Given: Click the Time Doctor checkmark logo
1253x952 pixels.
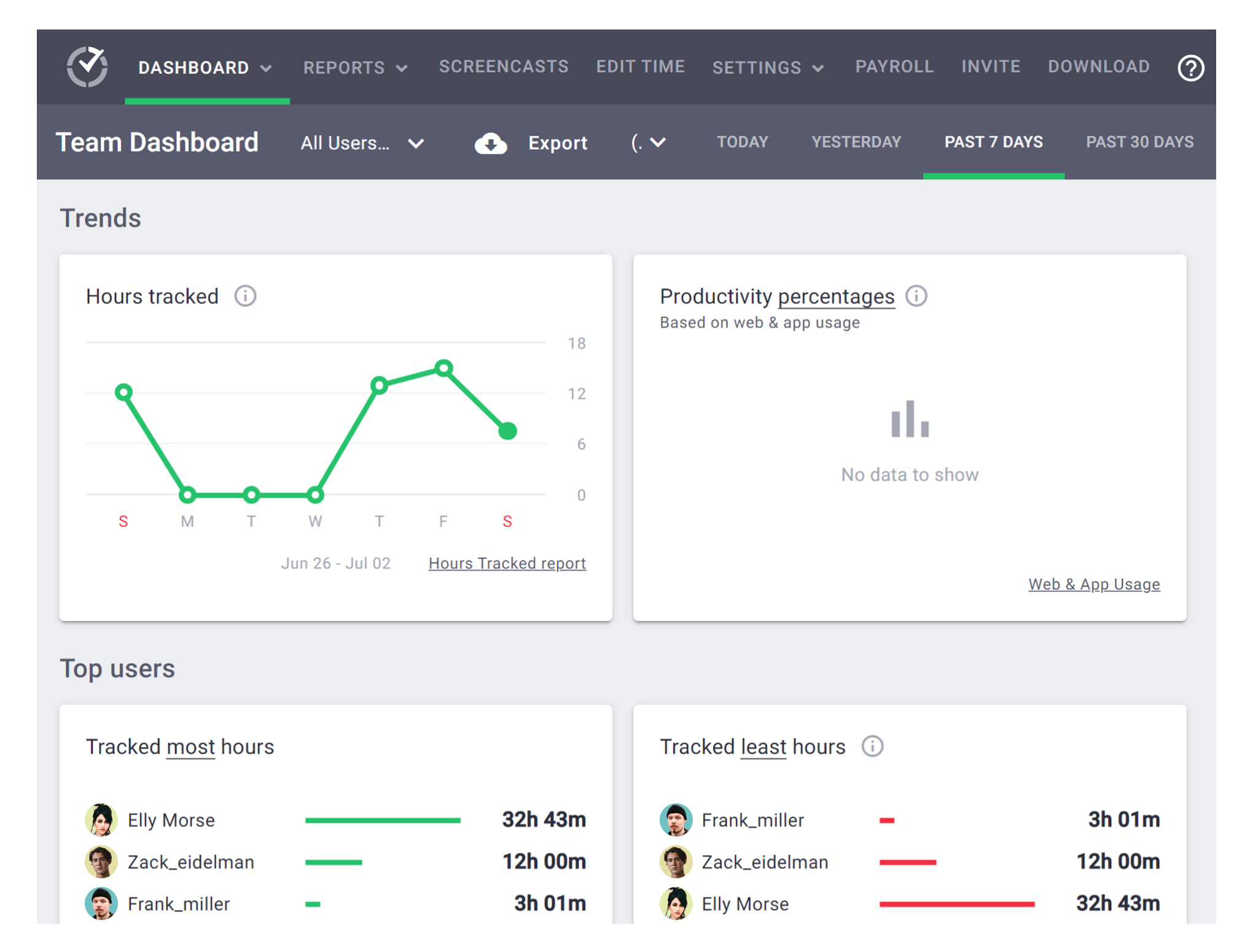Looking at the screenshot, I should [x=87, y=66].
